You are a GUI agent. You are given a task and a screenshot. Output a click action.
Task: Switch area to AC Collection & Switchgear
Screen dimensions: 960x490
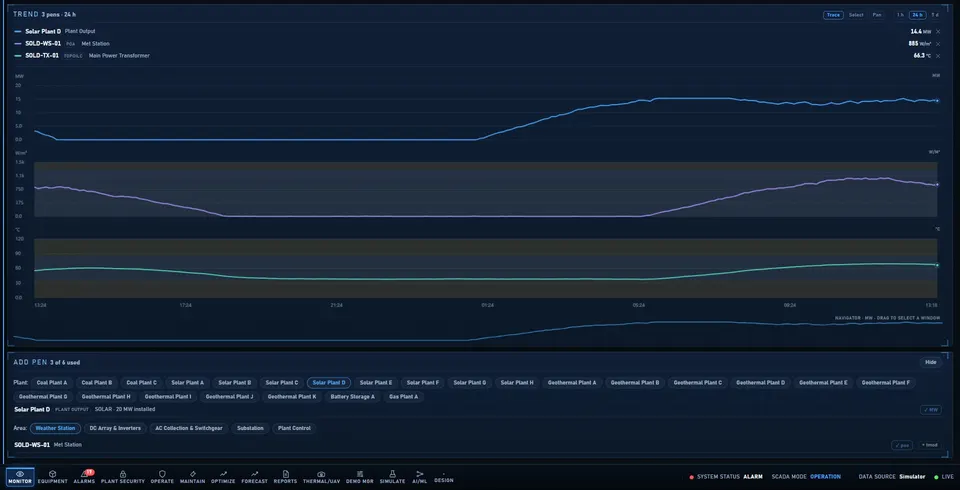189,429
